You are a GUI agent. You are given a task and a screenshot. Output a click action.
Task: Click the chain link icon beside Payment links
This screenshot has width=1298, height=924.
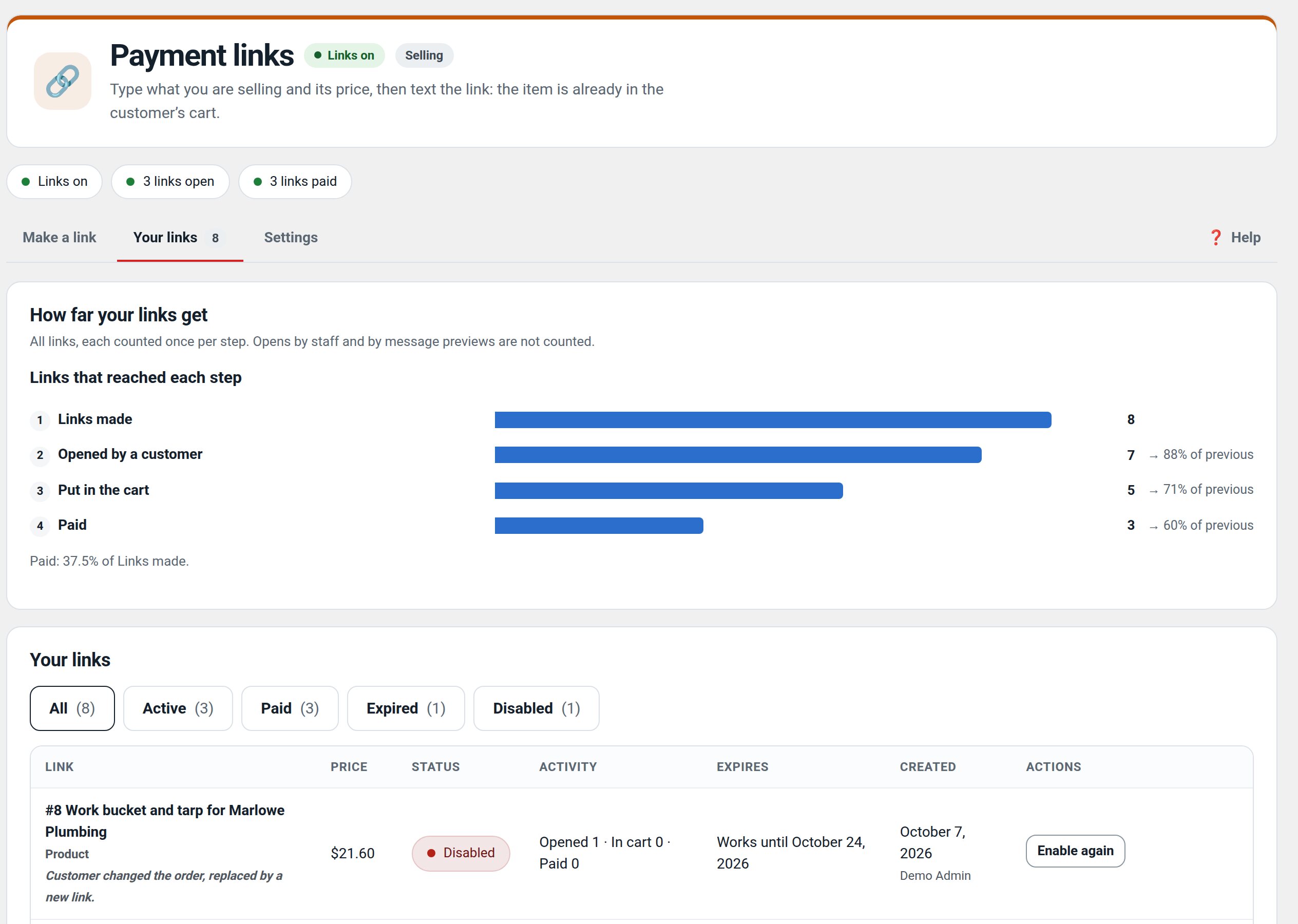pyautogui.click(x=63, y=81)
